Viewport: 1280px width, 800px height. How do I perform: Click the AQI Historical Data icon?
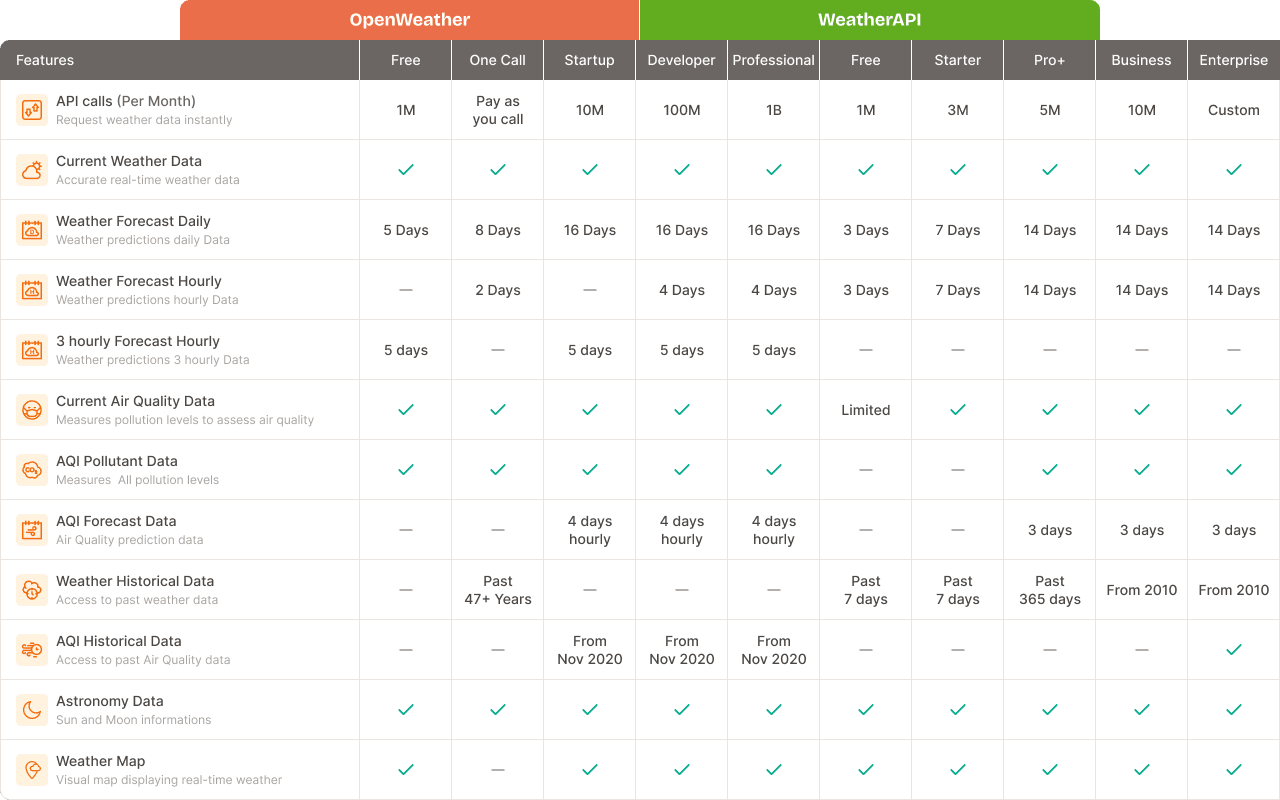click(32, 650)
